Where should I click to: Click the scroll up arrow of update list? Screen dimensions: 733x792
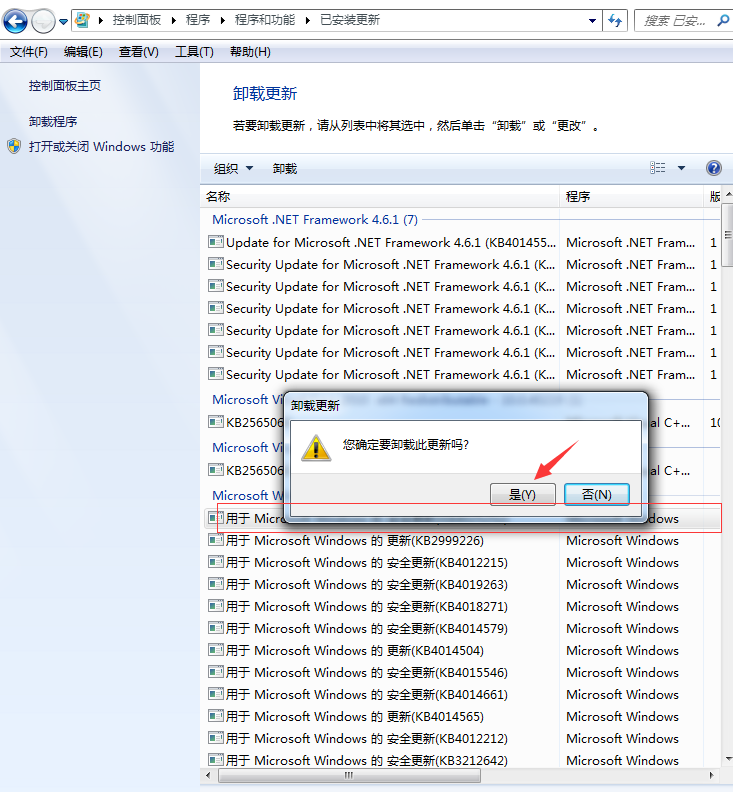(x=728, y=194)
